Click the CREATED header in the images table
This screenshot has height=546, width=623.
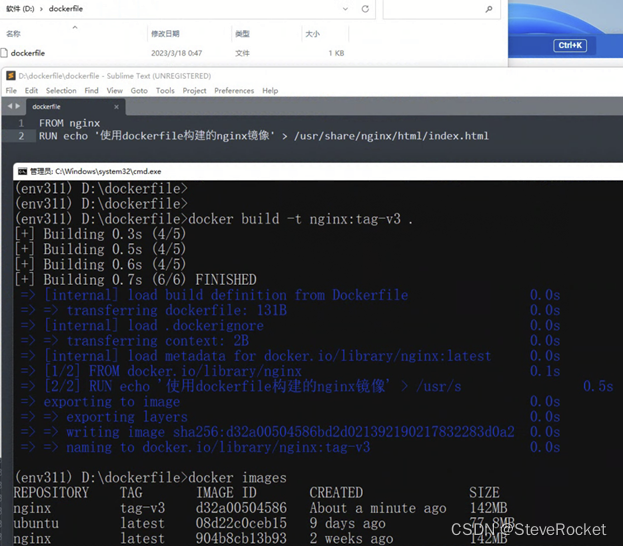coord(336,492)
